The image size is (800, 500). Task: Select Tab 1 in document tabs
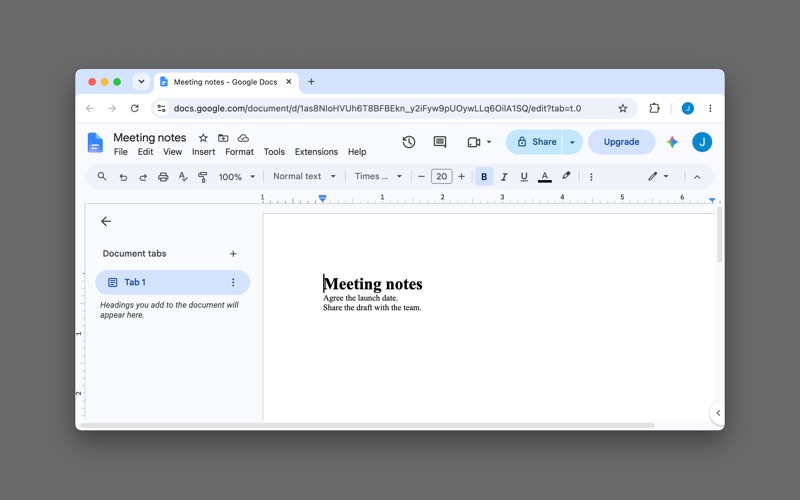172,282
